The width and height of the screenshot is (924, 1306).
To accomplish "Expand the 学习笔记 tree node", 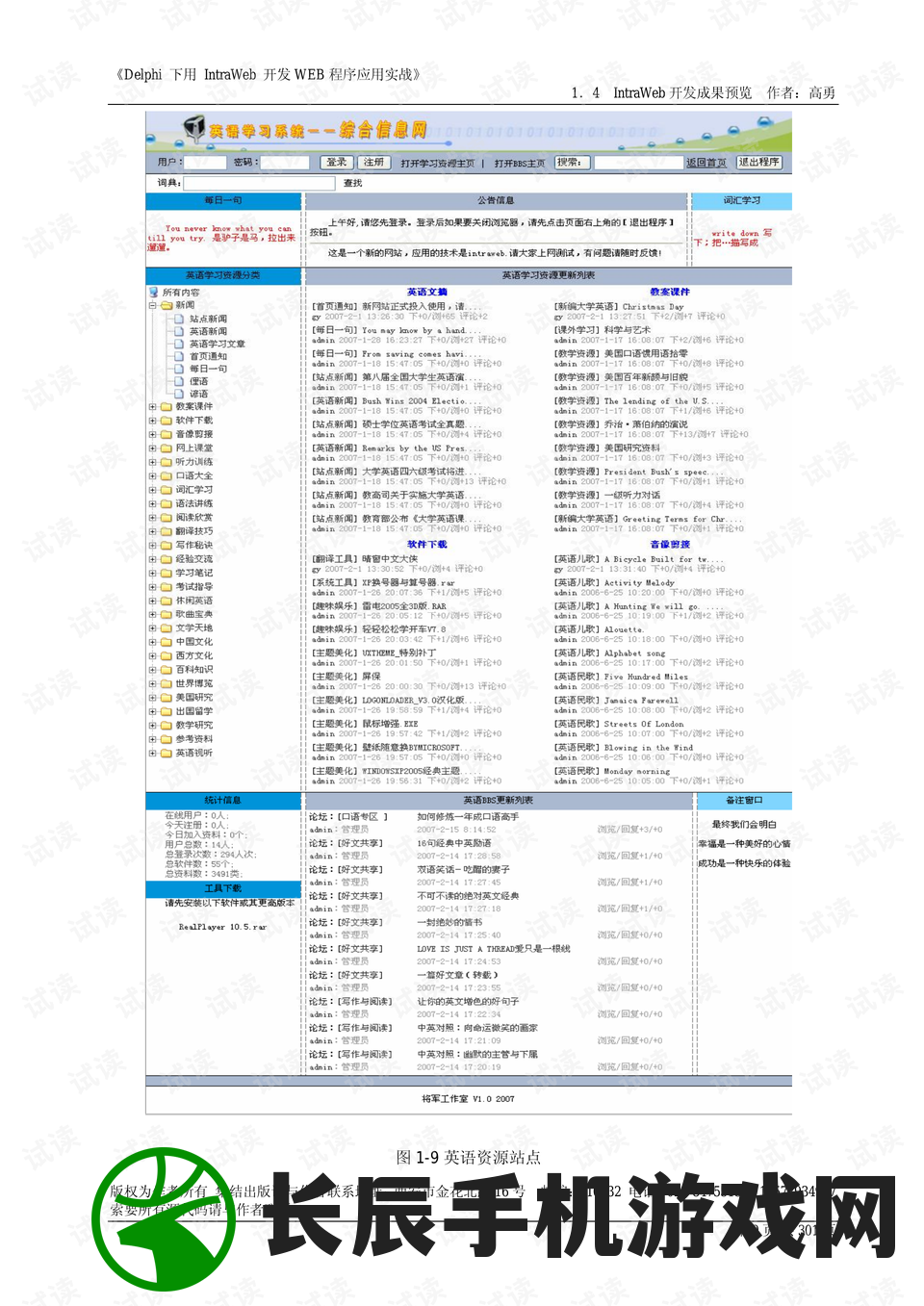I will point(152,573).
